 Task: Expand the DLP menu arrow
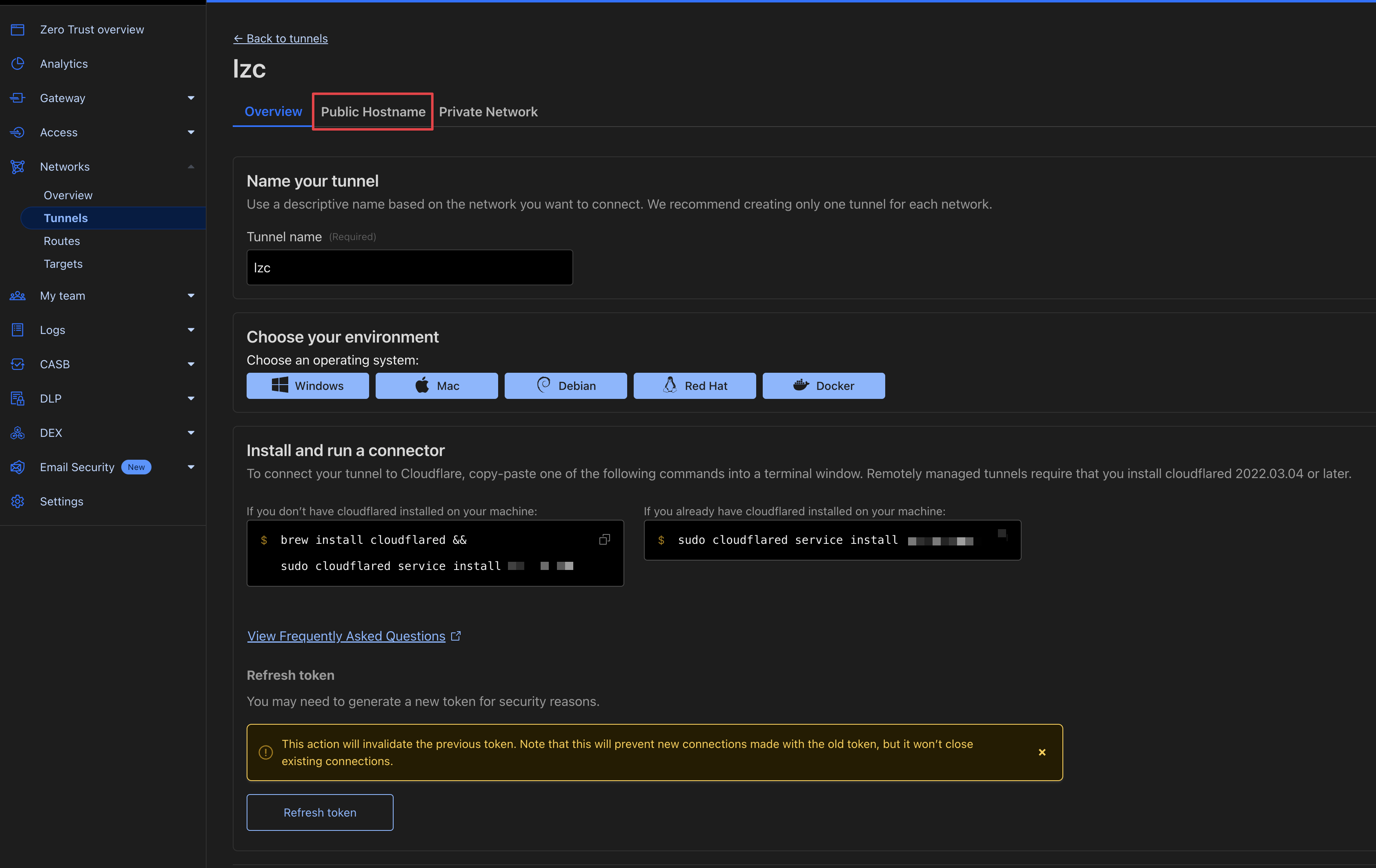pos(191,399)
